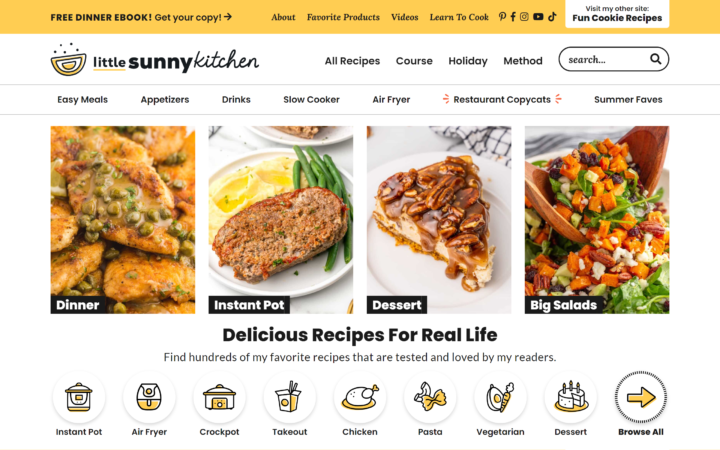Image resolution: width=720 pixels, height=450 pixels.
Task: Open the TikTok social icon
Action: [x=552, y=17]
